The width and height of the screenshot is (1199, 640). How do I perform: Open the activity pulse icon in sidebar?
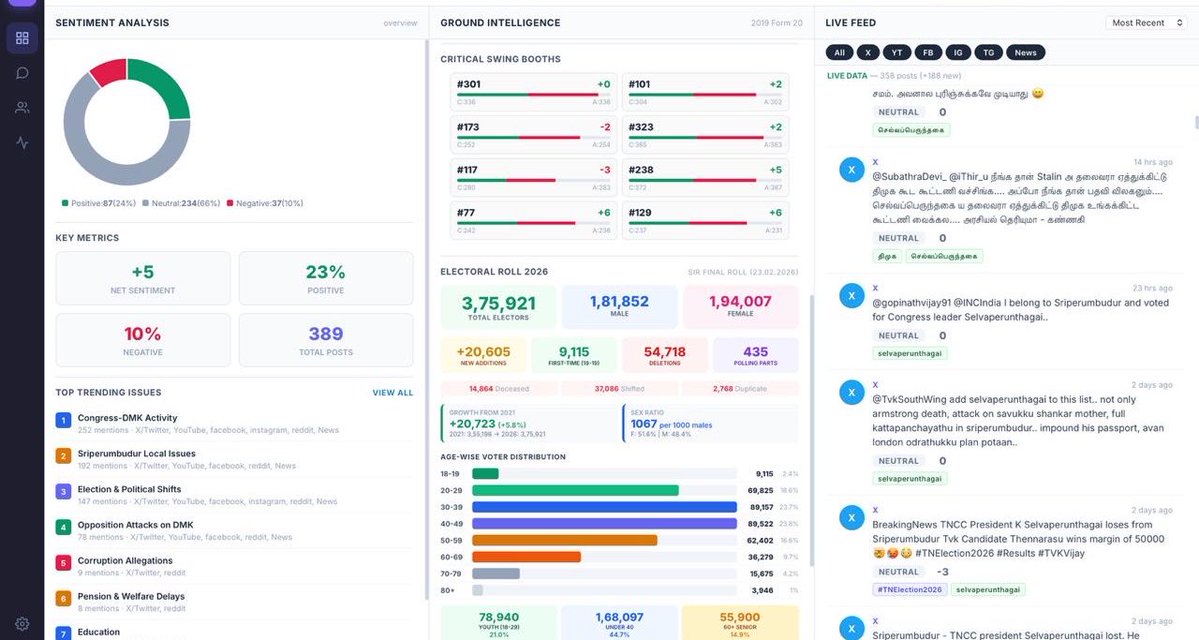[x=22, y=143]
